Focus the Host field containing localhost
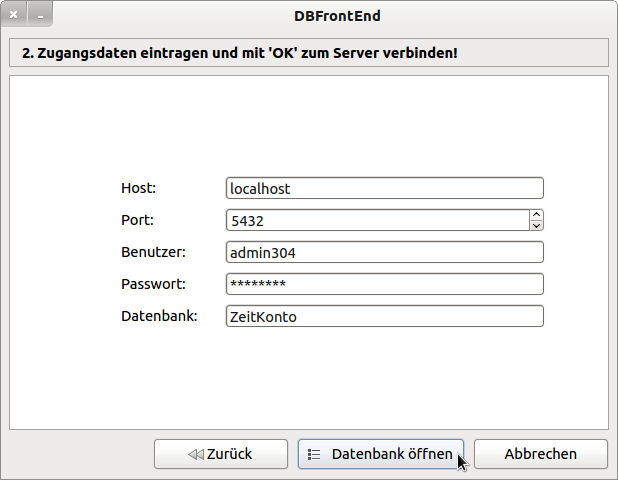618x480 pixels. click(384, 188)
